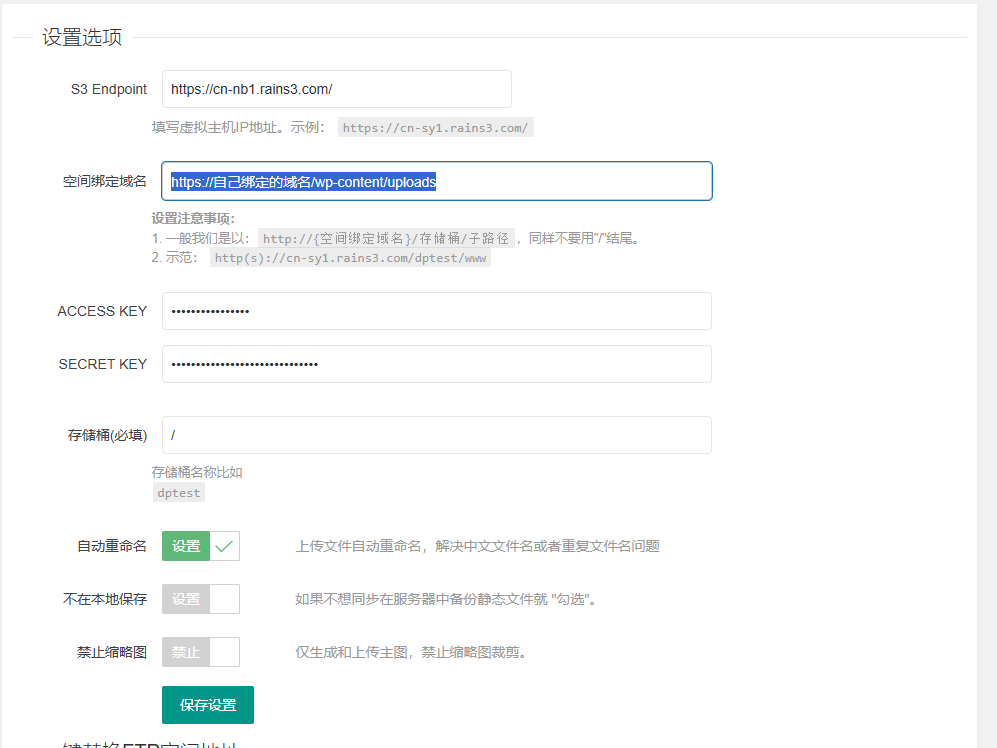The image size is (997, 748).
Task: Select the ACCESS KEY password field
Action: (436, 311)
